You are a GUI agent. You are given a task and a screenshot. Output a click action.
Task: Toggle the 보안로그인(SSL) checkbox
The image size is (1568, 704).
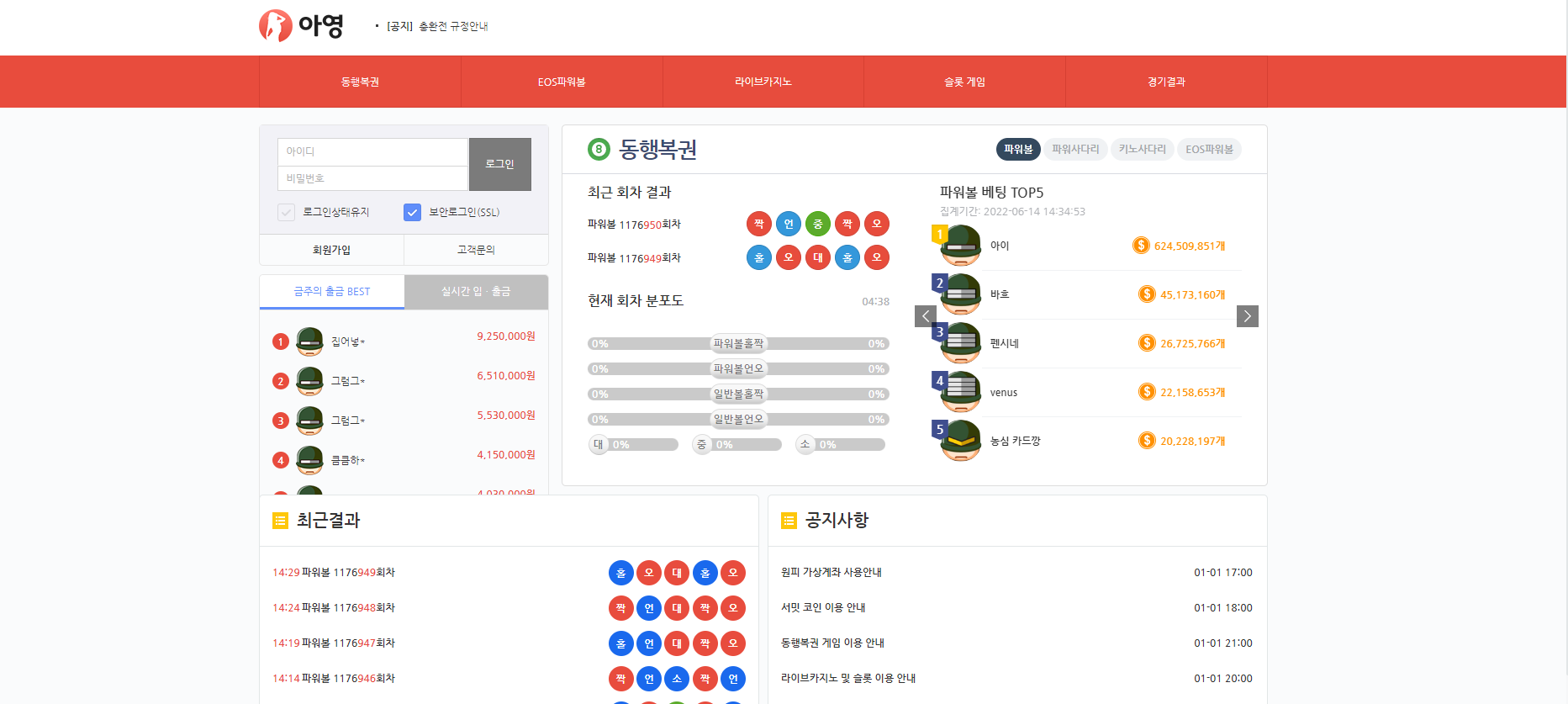click(412, 212)
